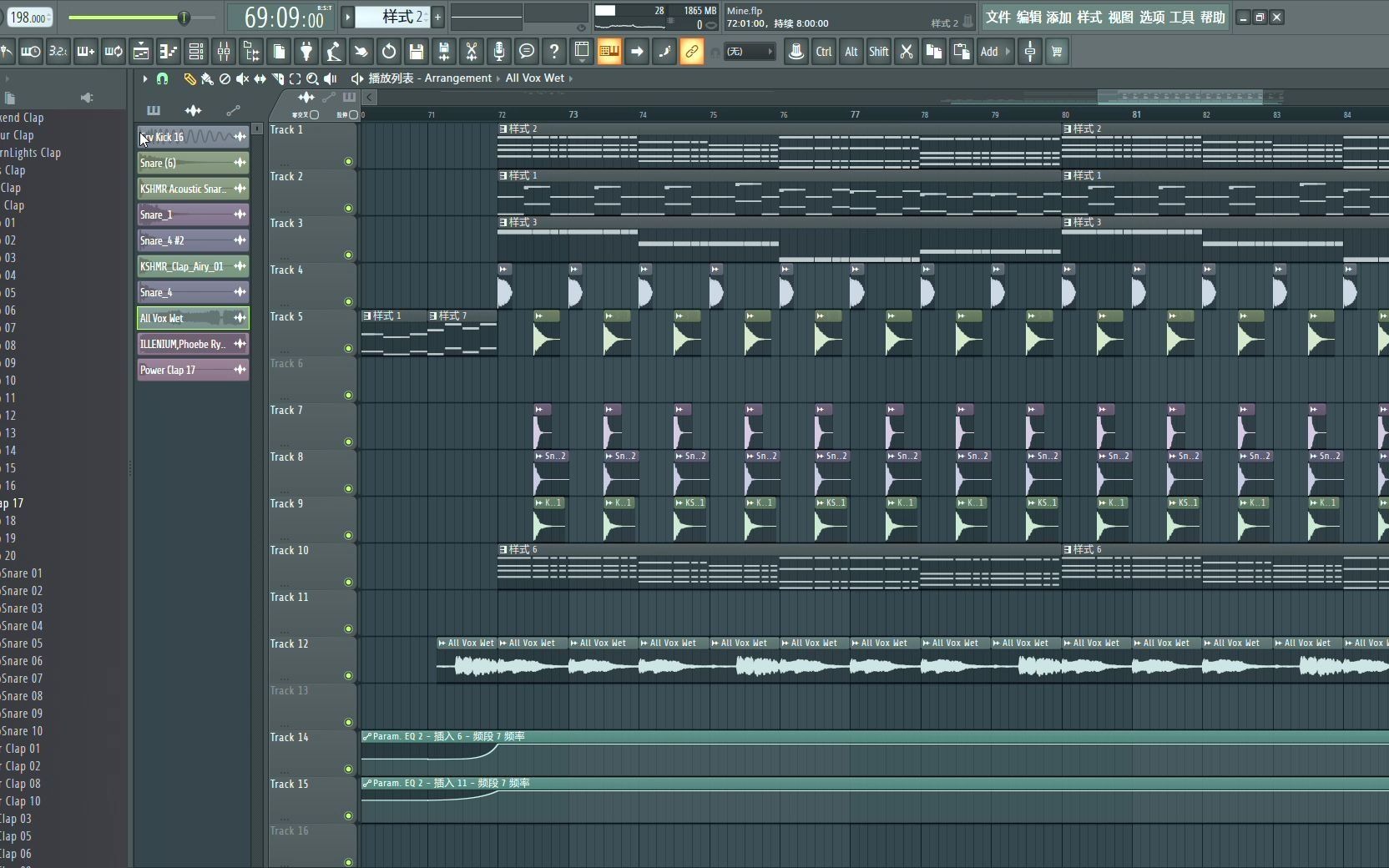Select the All Vox Wet picker item
1389x868 pixels.
[x=193, y=318]
